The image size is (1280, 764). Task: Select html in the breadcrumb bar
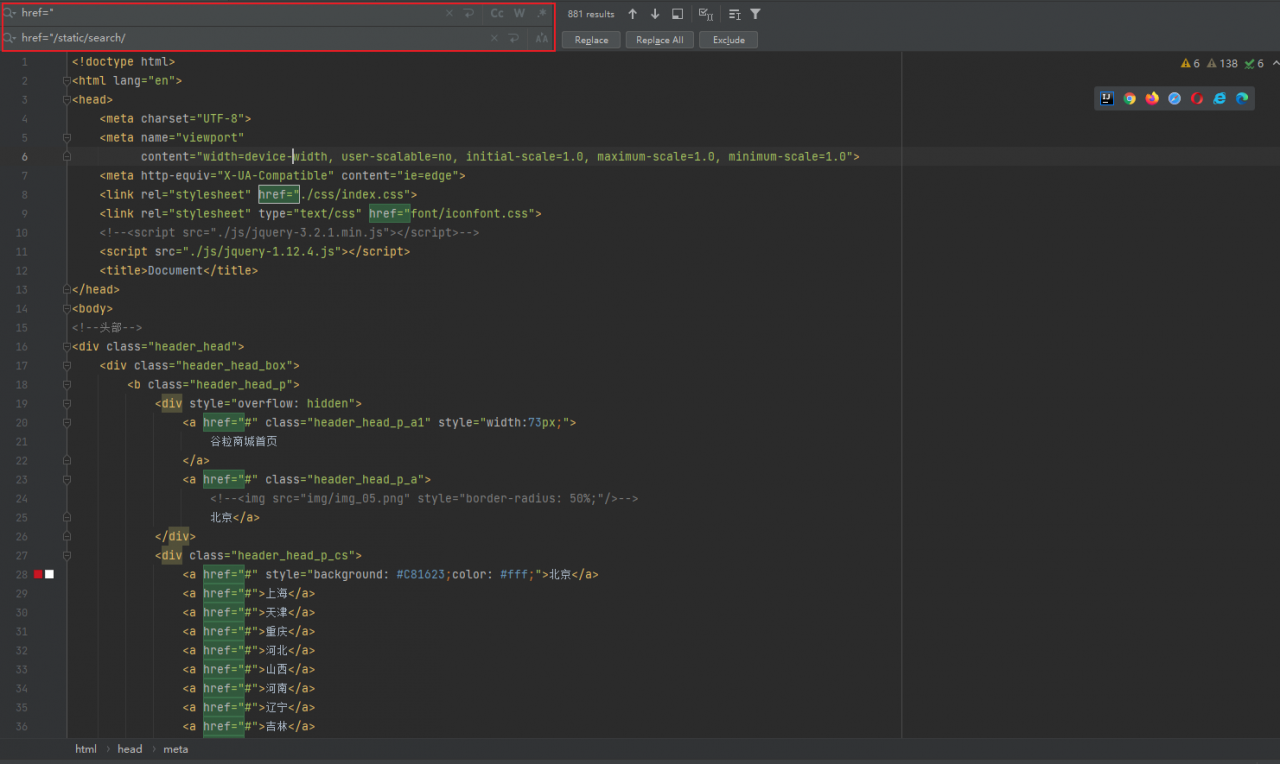[x=86, y=749]
